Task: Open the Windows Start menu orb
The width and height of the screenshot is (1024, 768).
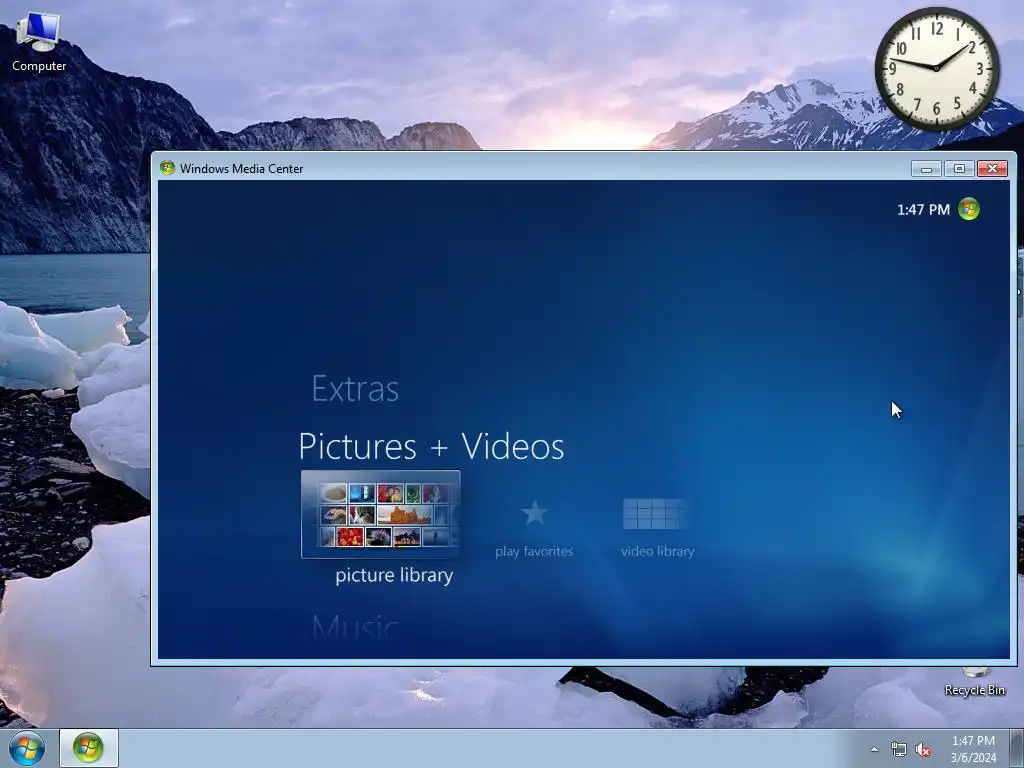Action: [x=27, y=748]
